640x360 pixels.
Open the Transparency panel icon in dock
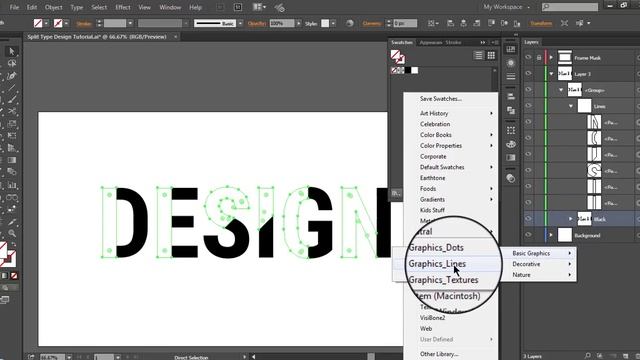pos(511,178)
